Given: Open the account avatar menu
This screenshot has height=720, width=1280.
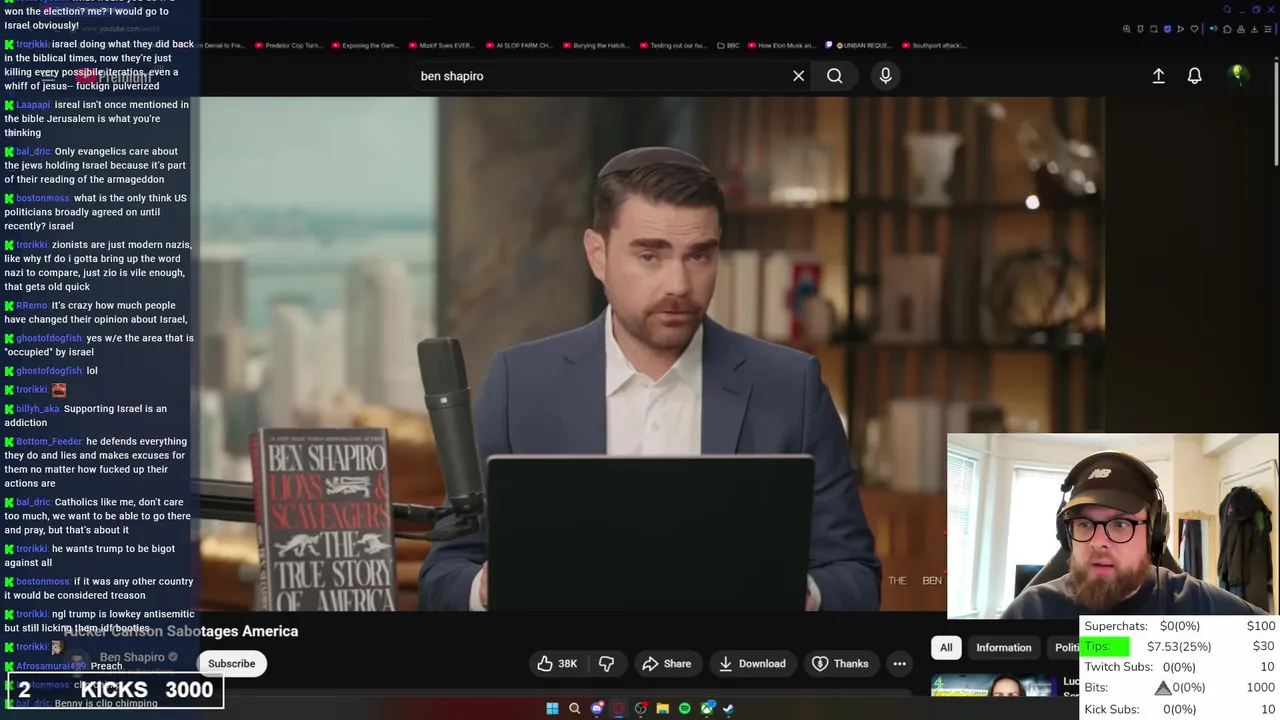Looking at the screenshot, I should 1237,74.
